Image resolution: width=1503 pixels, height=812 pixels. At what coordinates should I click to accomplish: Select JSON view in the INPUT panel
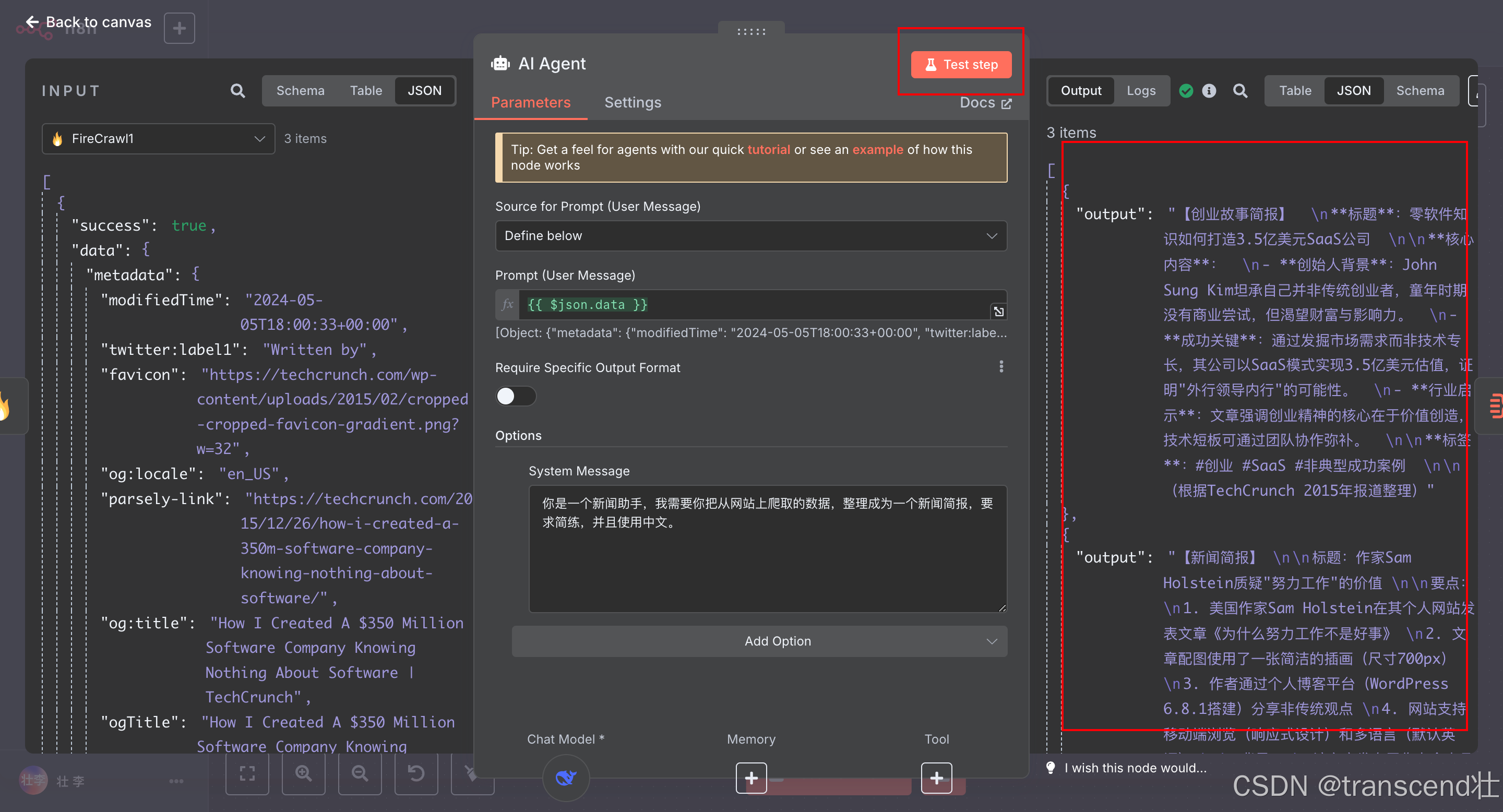click(424, 90)
